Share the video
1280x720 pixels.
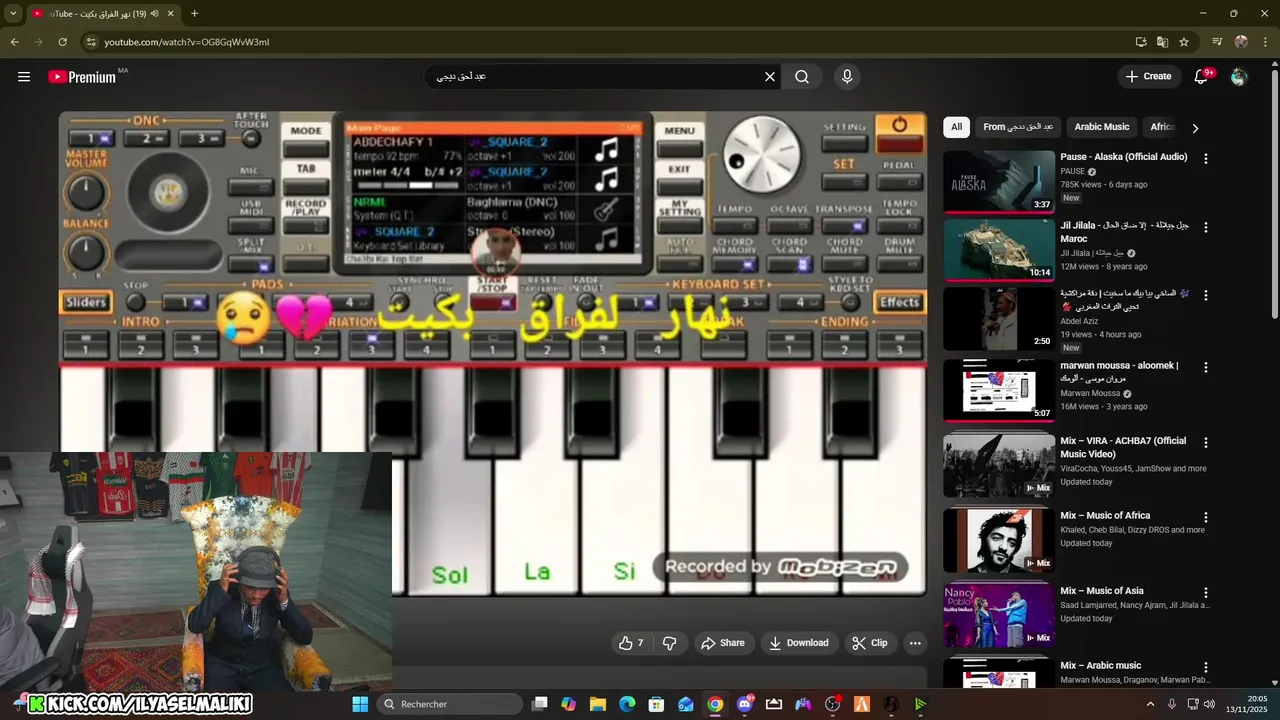[723, 643]
